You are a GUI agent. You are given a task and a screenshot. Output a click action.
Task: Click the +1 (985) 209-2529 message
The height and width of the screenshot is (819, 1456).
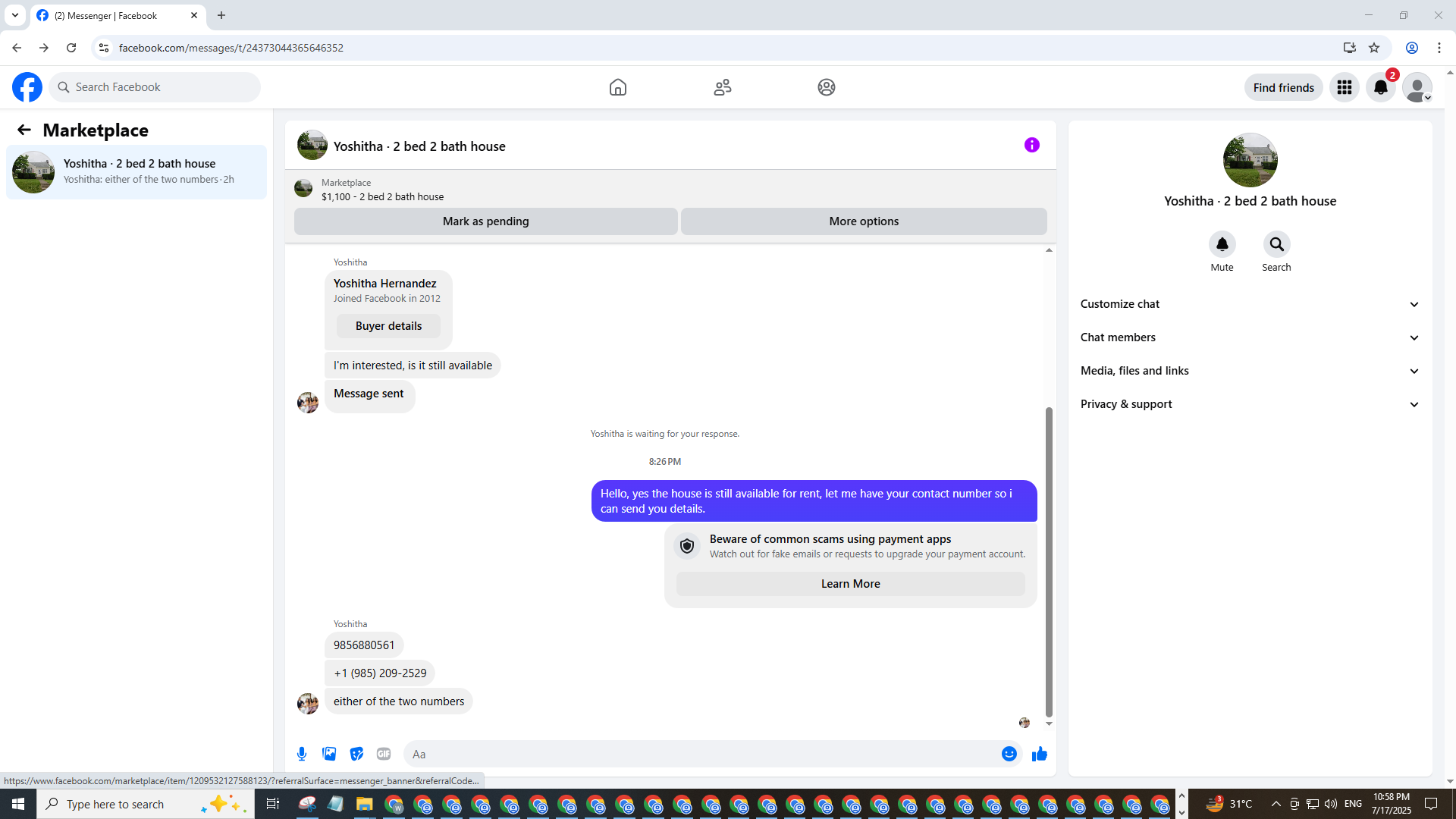pyautogui.click(x=380, y=673)
